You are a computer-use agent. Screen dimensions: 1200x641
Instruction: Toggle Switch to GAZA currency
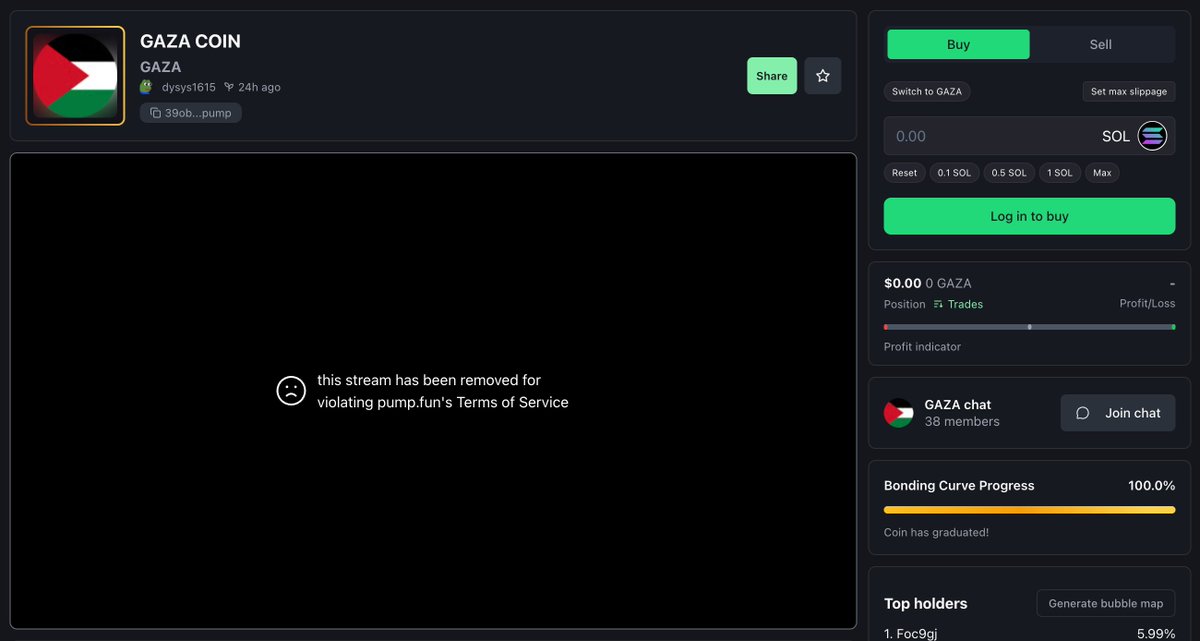927,91
